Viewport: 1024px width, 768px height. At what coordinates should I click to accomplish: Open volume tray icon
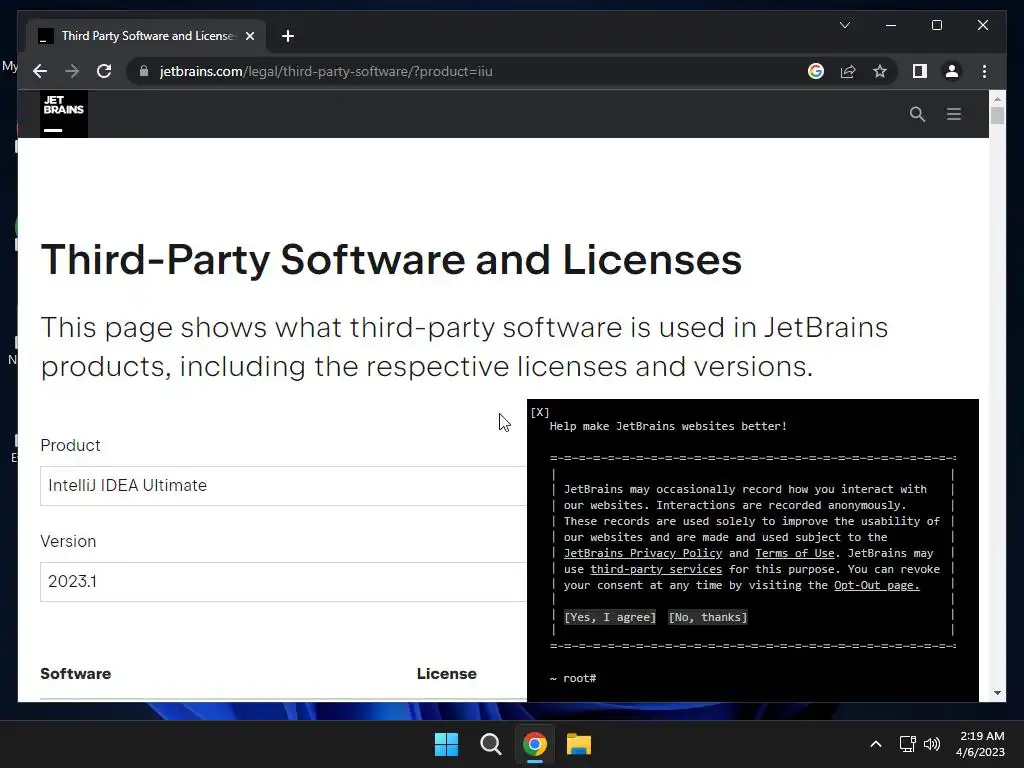(932, 744)
